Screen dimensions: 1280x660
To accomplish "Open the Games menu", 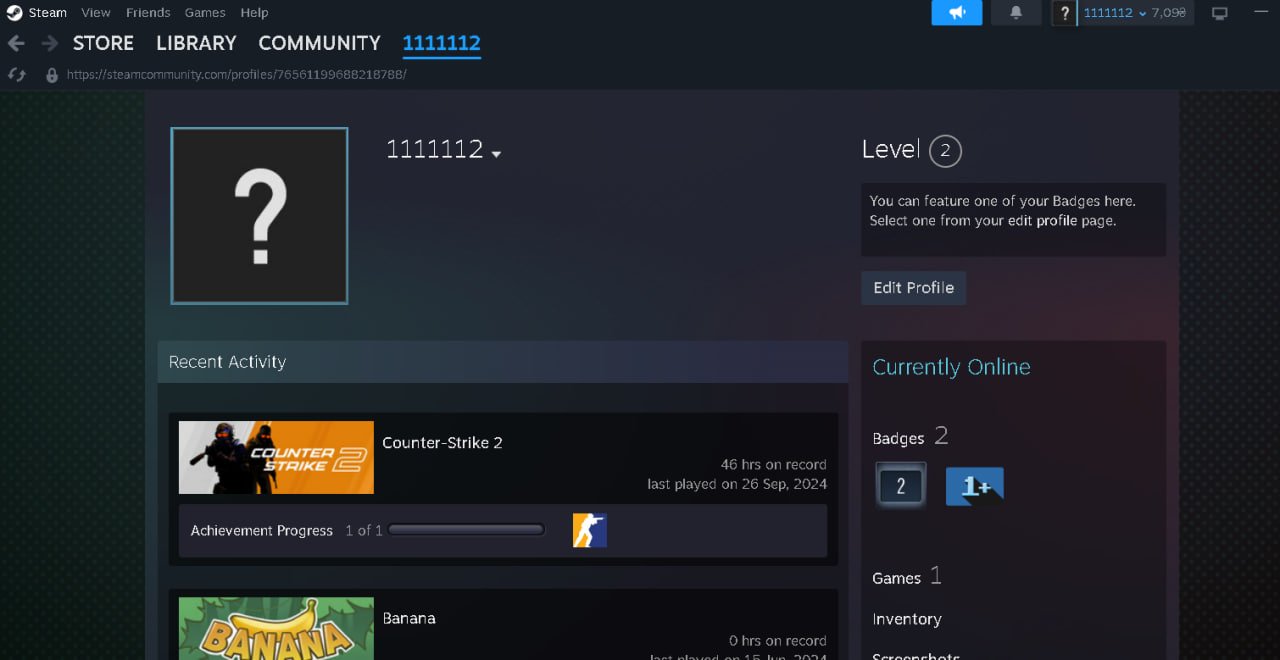I will click(205, 13).
